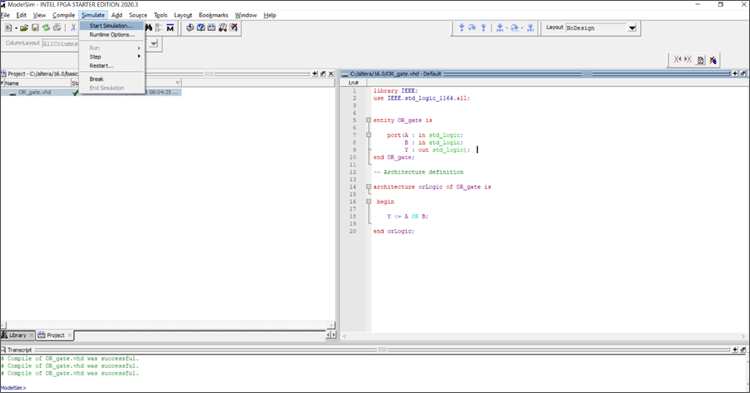750x393 pixels.
Task: Undock the Project pane
Action: tap(323, 74)
